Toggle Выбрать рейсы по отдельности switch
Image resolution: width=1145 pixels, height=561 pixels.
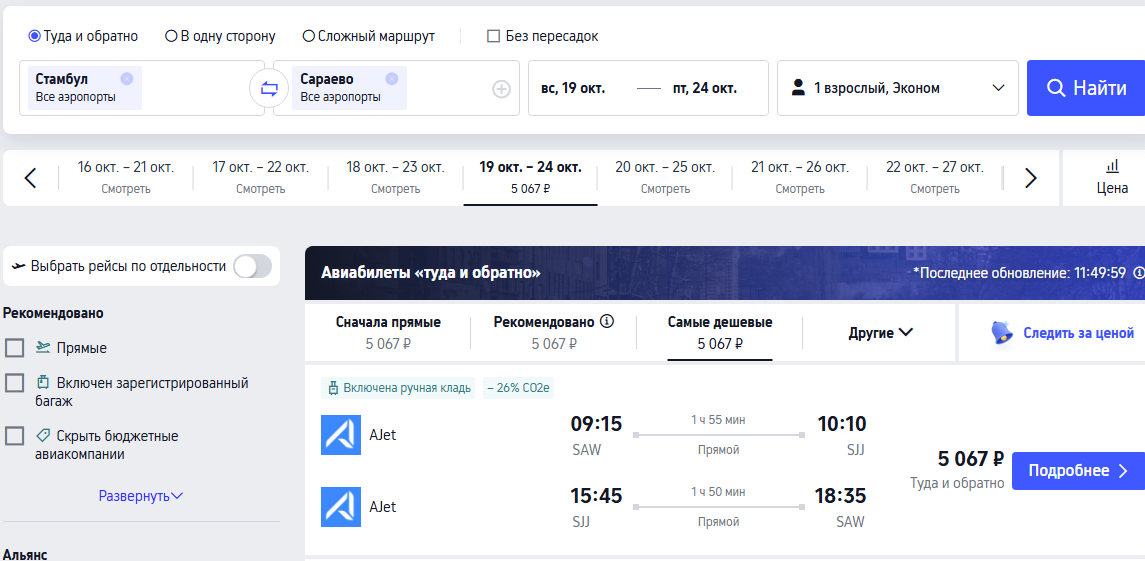coord(252,267)
